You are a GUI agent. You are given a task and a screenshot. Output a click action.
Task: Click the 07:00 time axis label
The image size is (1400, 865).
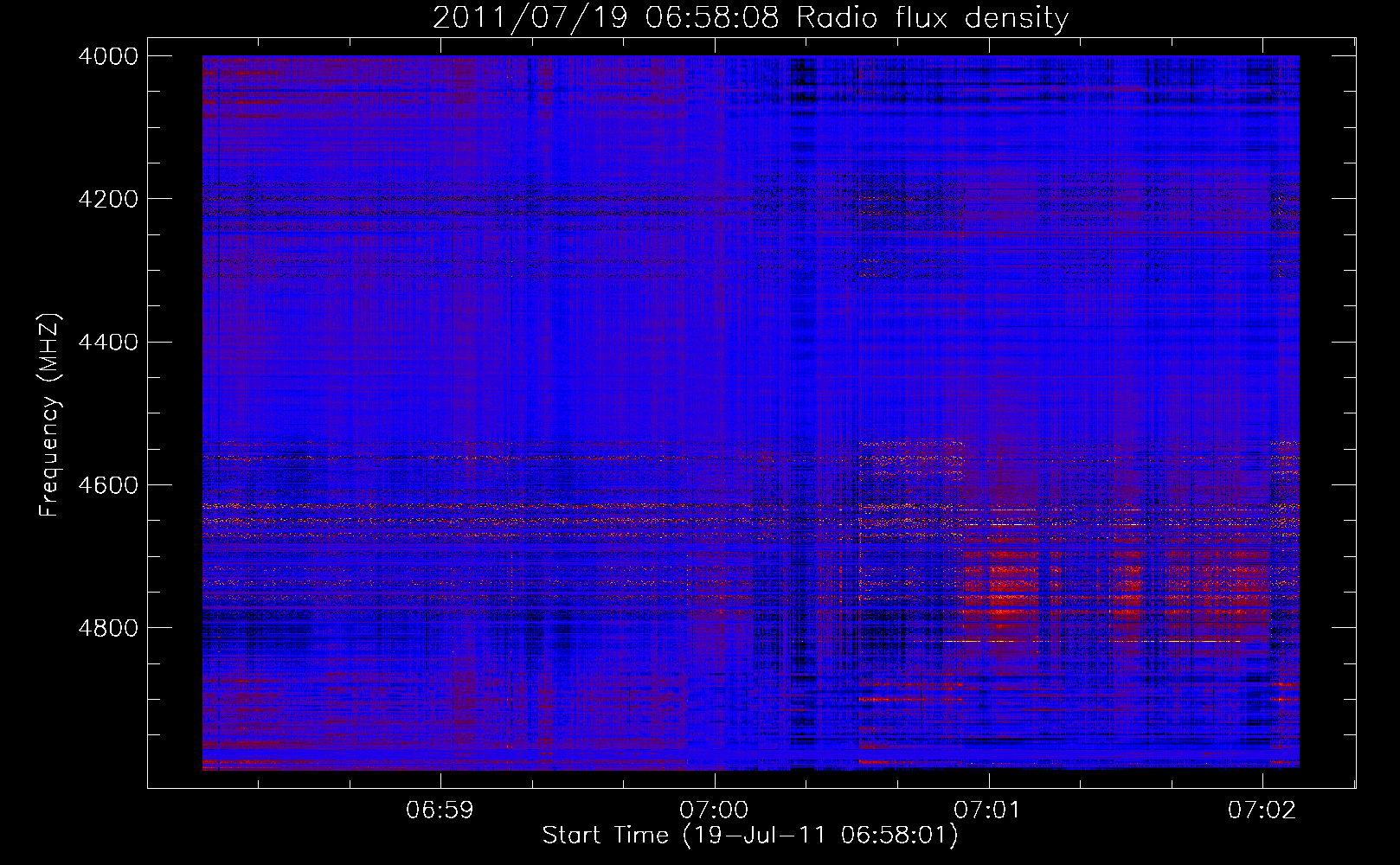(714, 811)
